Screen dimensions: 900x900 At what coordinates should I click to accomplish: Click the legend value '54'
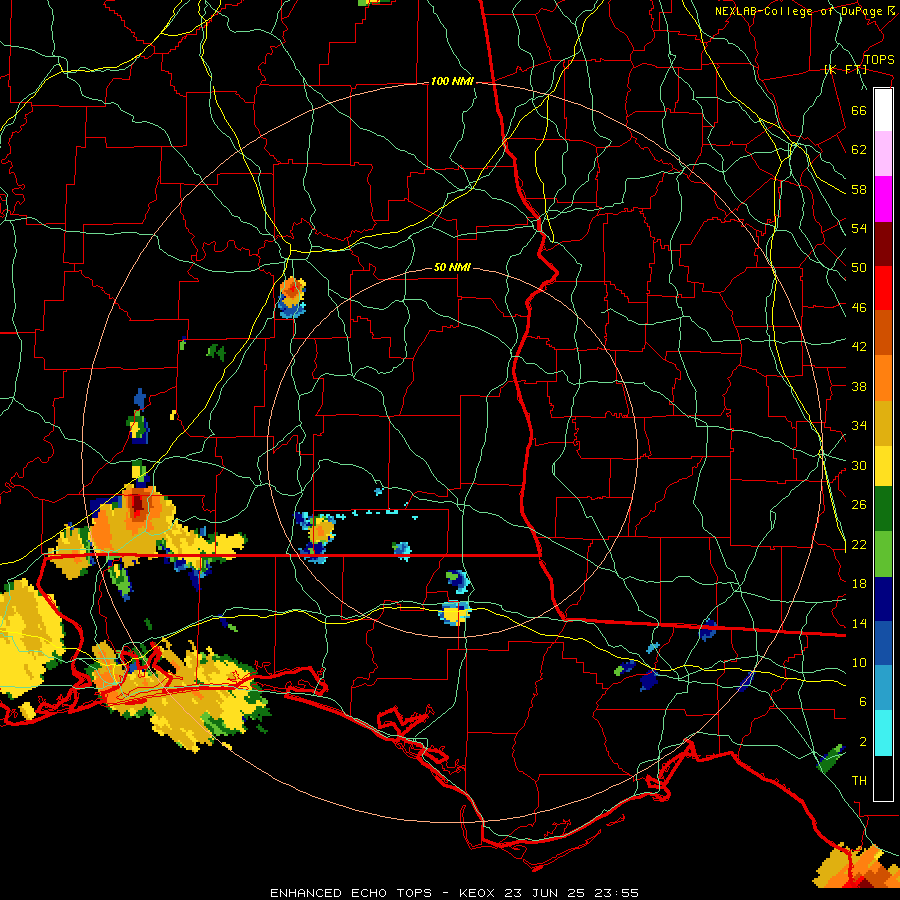click(x=859, y=228)
